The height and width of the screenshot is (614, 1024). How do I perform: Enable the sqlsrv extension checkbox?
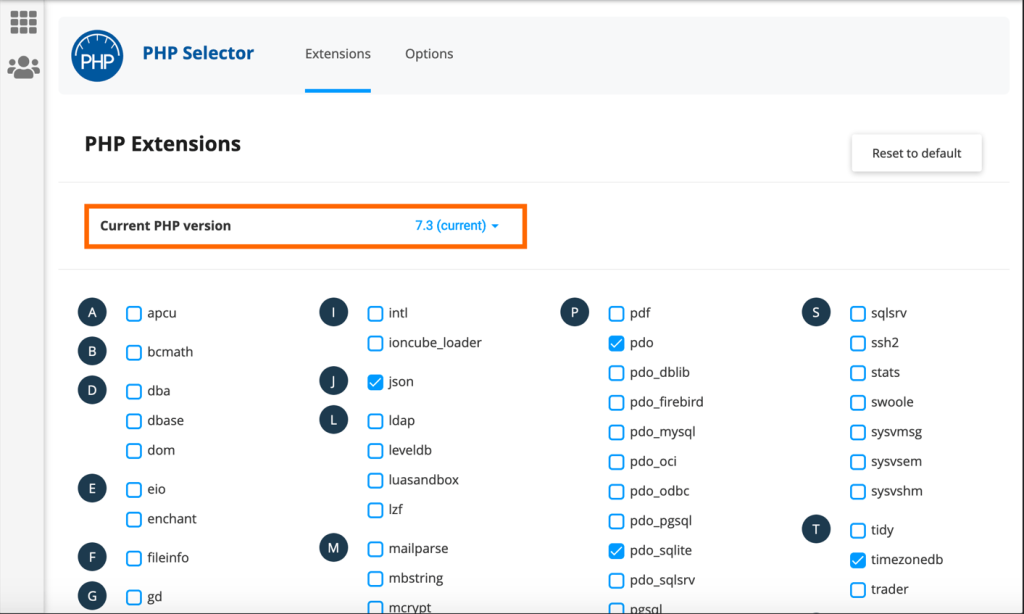click(x=858, y=314)
